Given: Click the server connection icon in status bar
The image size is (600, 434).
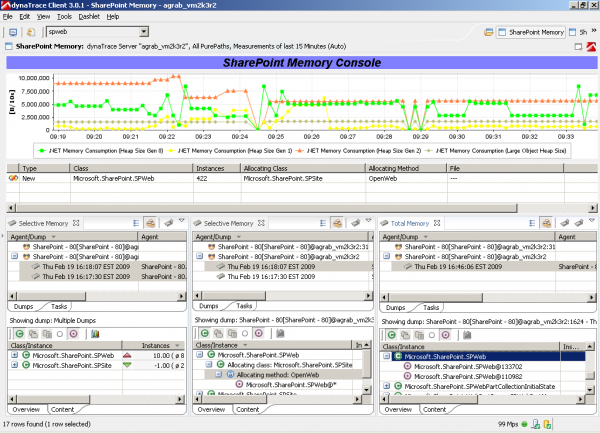Looking at the screenshot, I should coord(536,424).
